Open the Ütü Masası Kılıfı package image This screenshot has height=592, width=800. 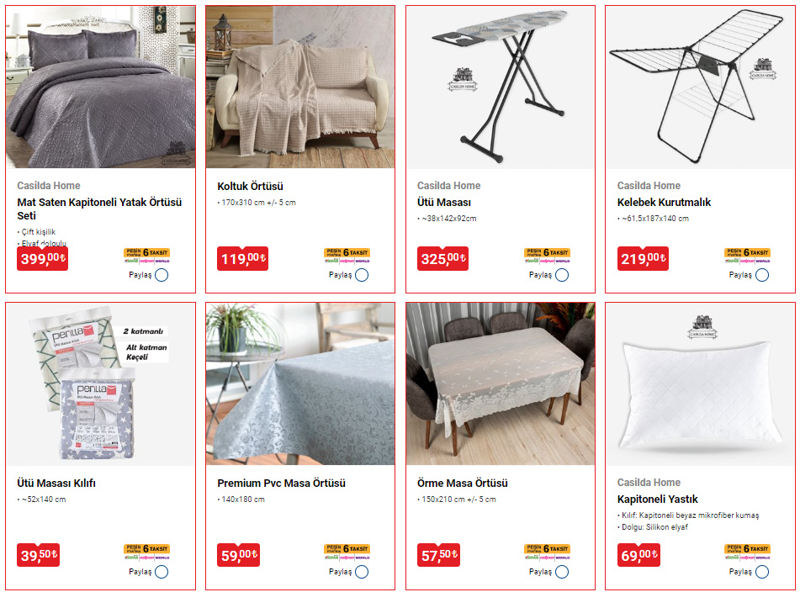click(101, 384)
